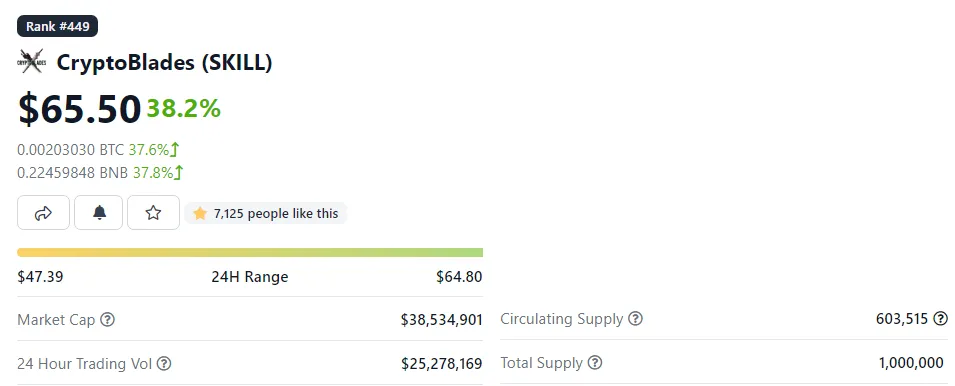The image size is (955, 386).
Task: Click the CryptoBlades logo icon
Action: pos(32,62)
